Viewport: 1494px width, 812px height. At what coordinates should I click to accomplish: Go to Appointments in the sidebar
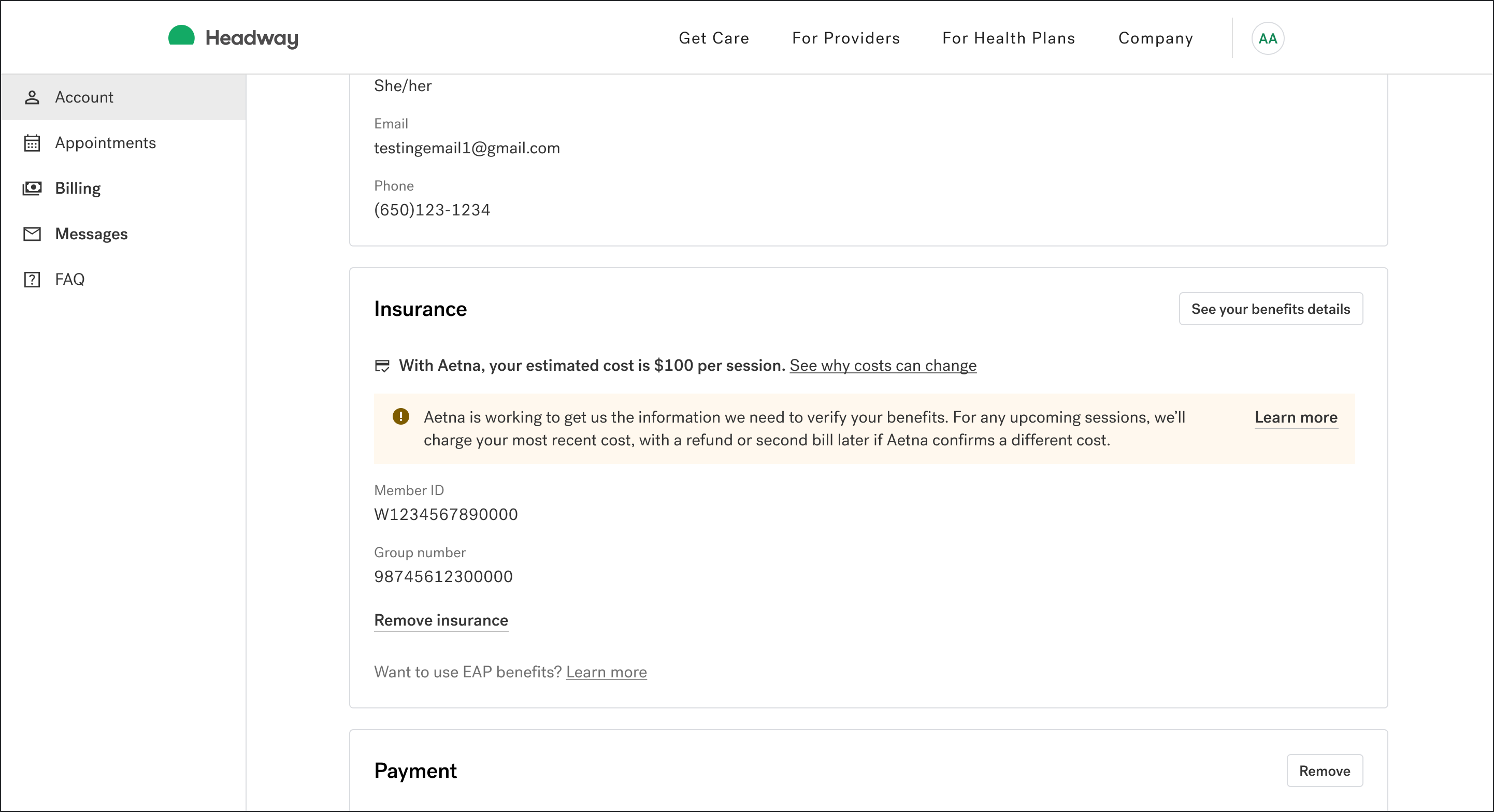[123, 142]
